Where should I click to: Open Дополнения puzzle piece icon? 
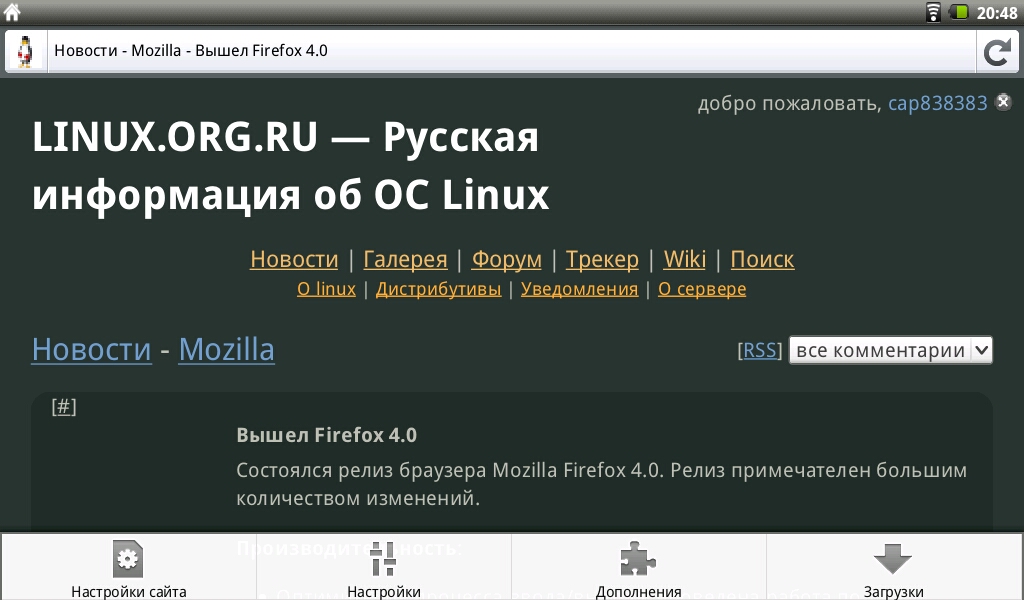tap(638, 559)
